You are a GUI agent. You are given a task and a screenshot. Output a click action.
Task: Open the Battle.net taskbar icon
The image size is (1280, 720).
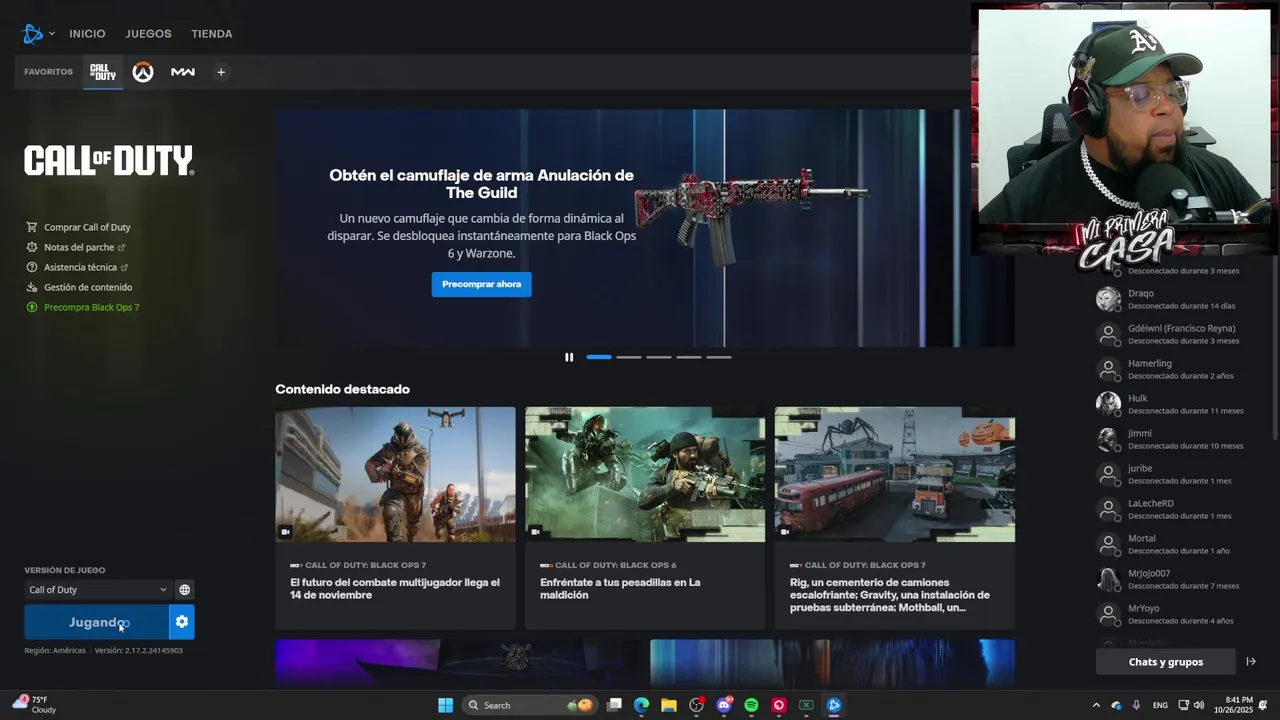(x=834, y=705)
